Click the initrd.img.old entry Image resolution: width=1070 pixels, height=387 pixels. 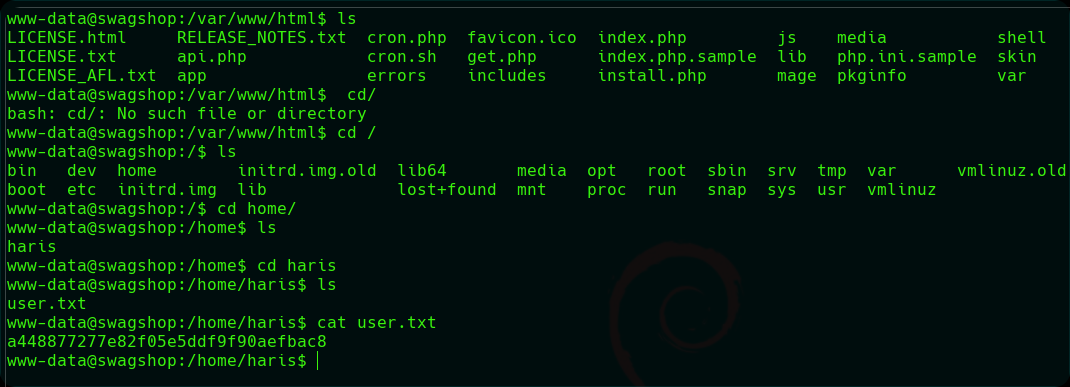307,170
